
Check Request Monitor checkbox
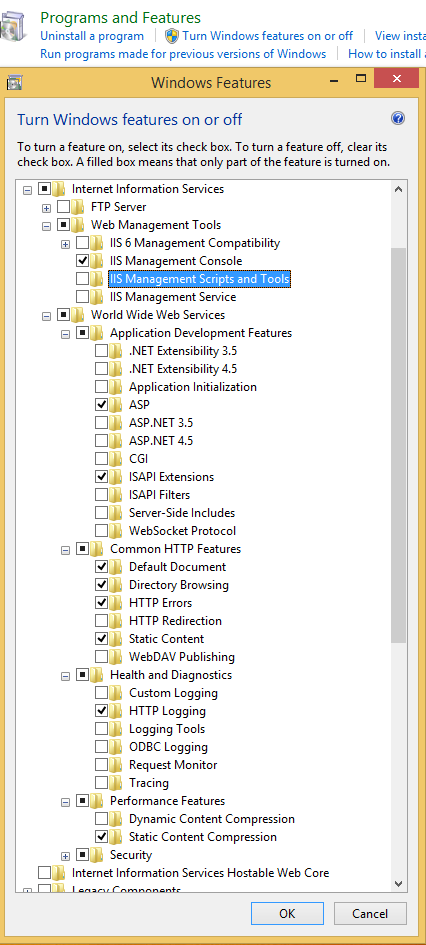point(102,765)
